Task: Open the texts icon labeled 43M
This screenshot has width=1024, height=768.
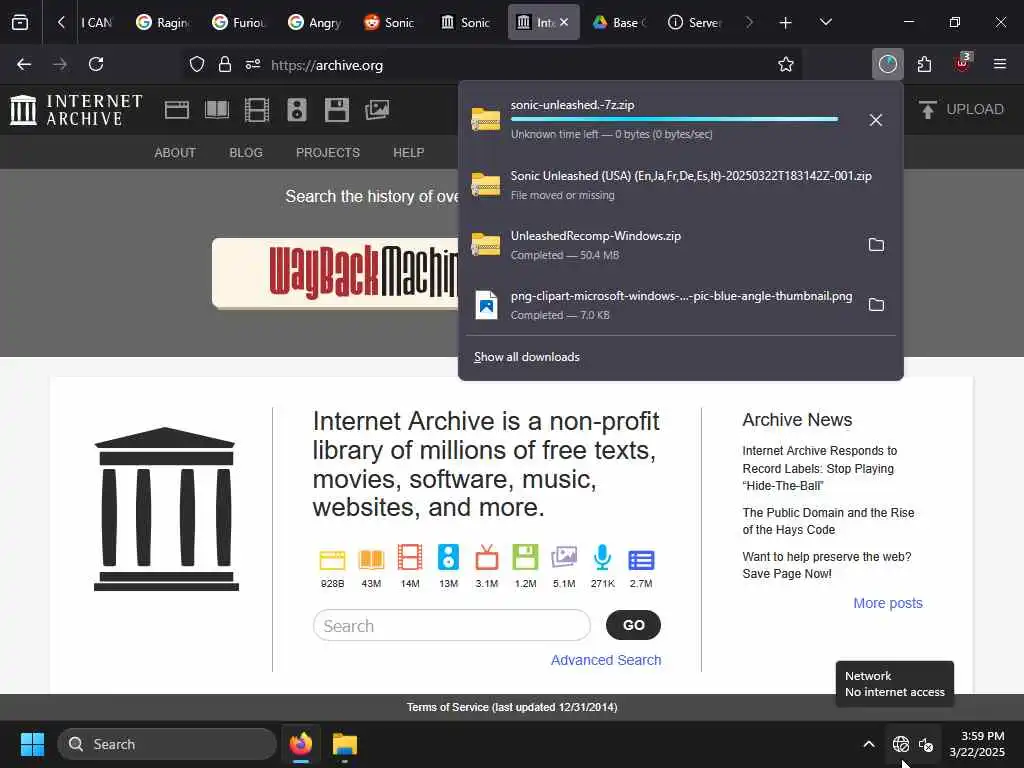Action: (x=371, y=560)
